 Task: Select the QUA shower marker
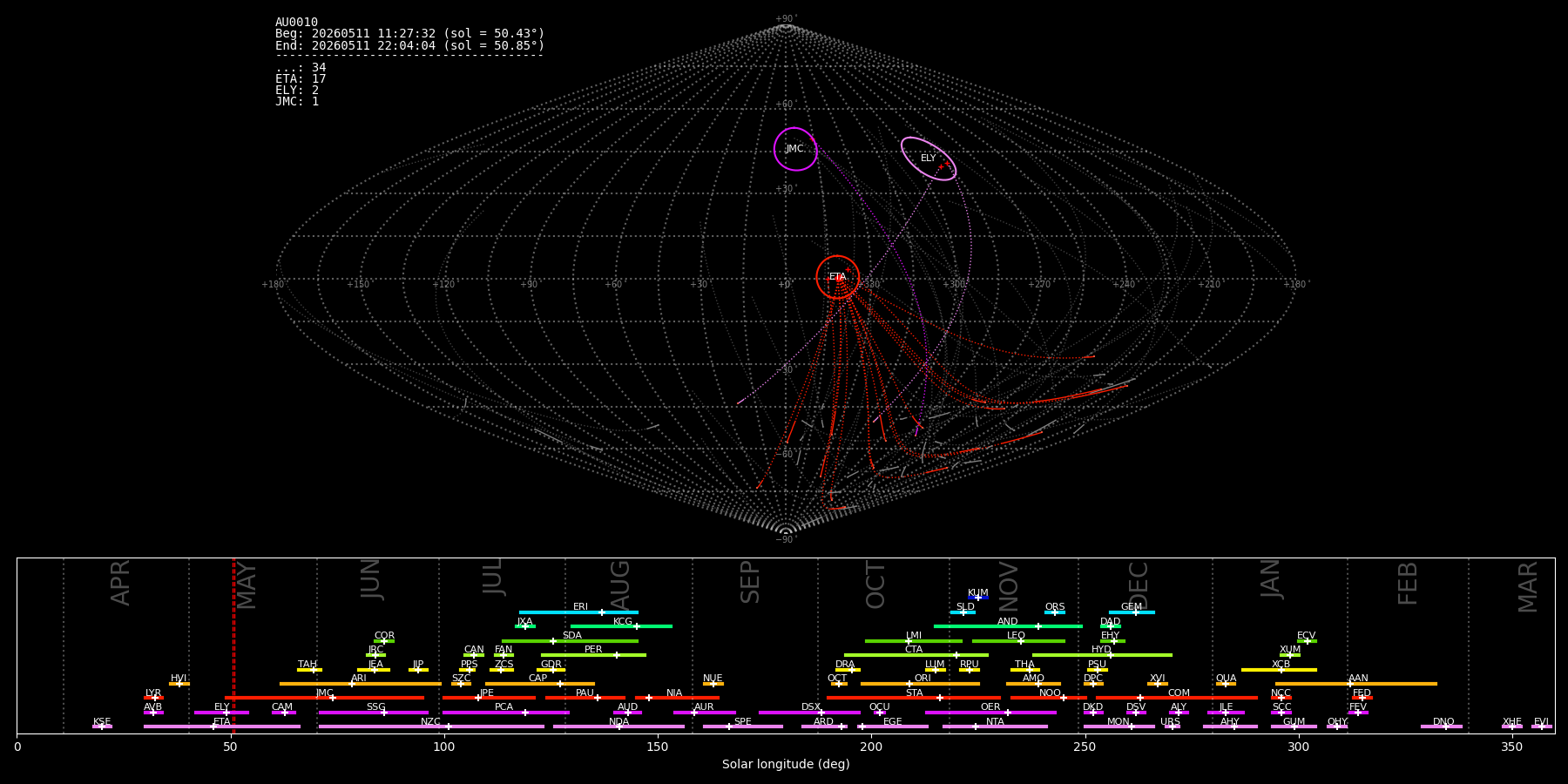[1226, 684]
